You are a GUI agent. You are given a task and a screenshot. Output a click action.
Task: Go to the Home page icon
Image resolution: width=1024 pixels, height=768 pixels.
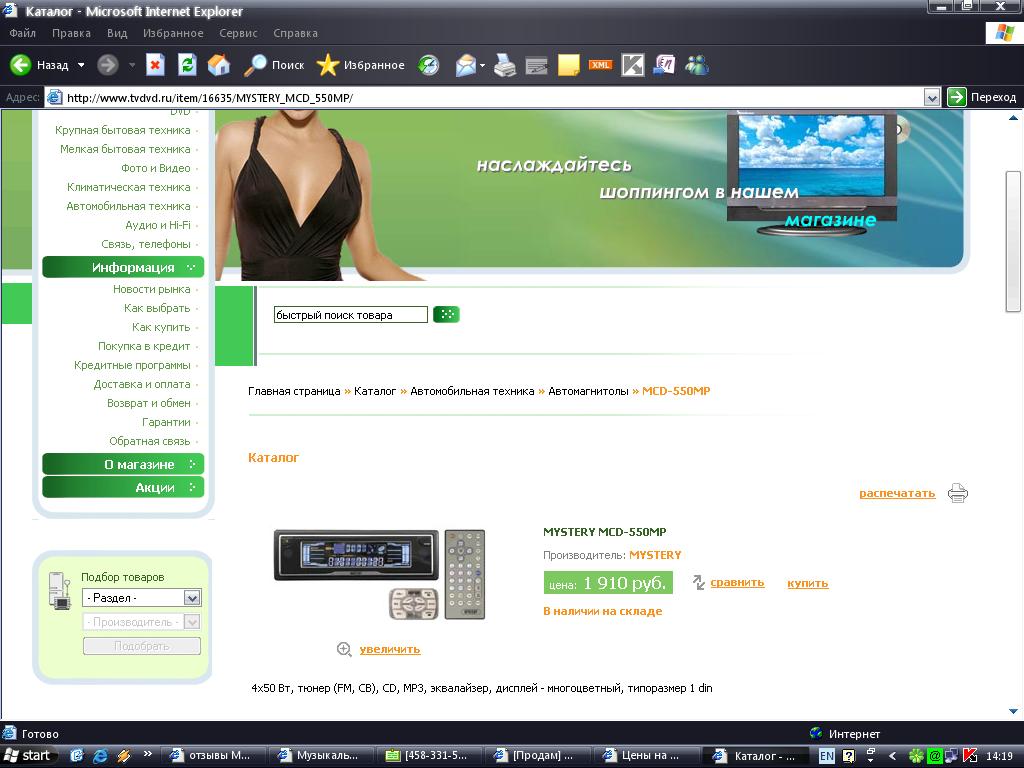pyautogui.click(x=219, y=65)
